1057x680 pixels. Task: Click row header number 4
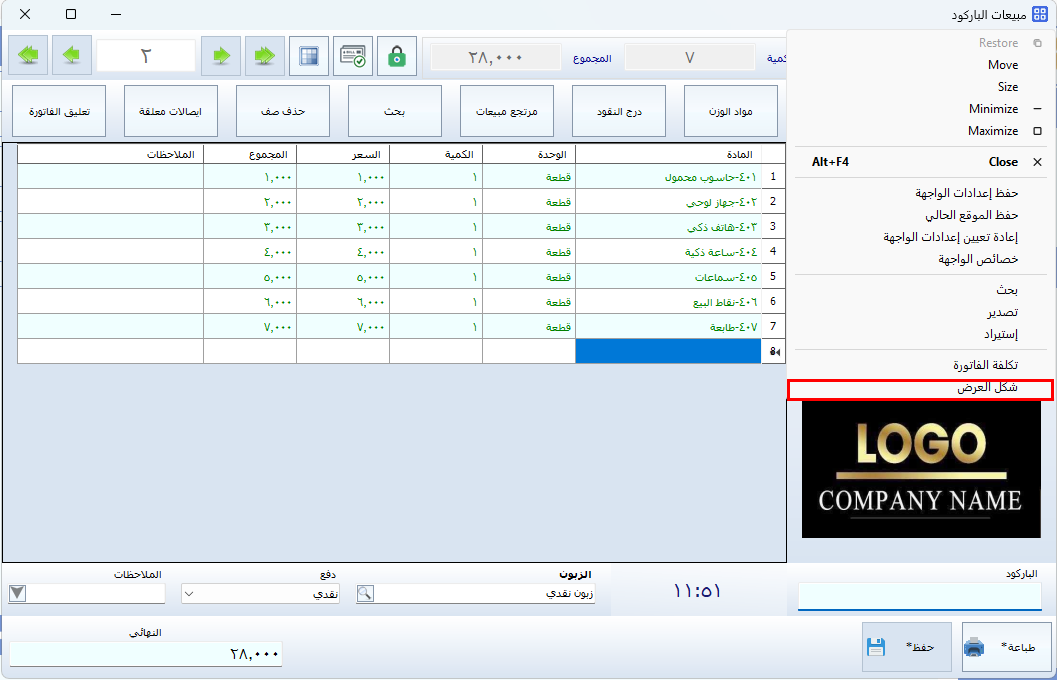(773, 252)
